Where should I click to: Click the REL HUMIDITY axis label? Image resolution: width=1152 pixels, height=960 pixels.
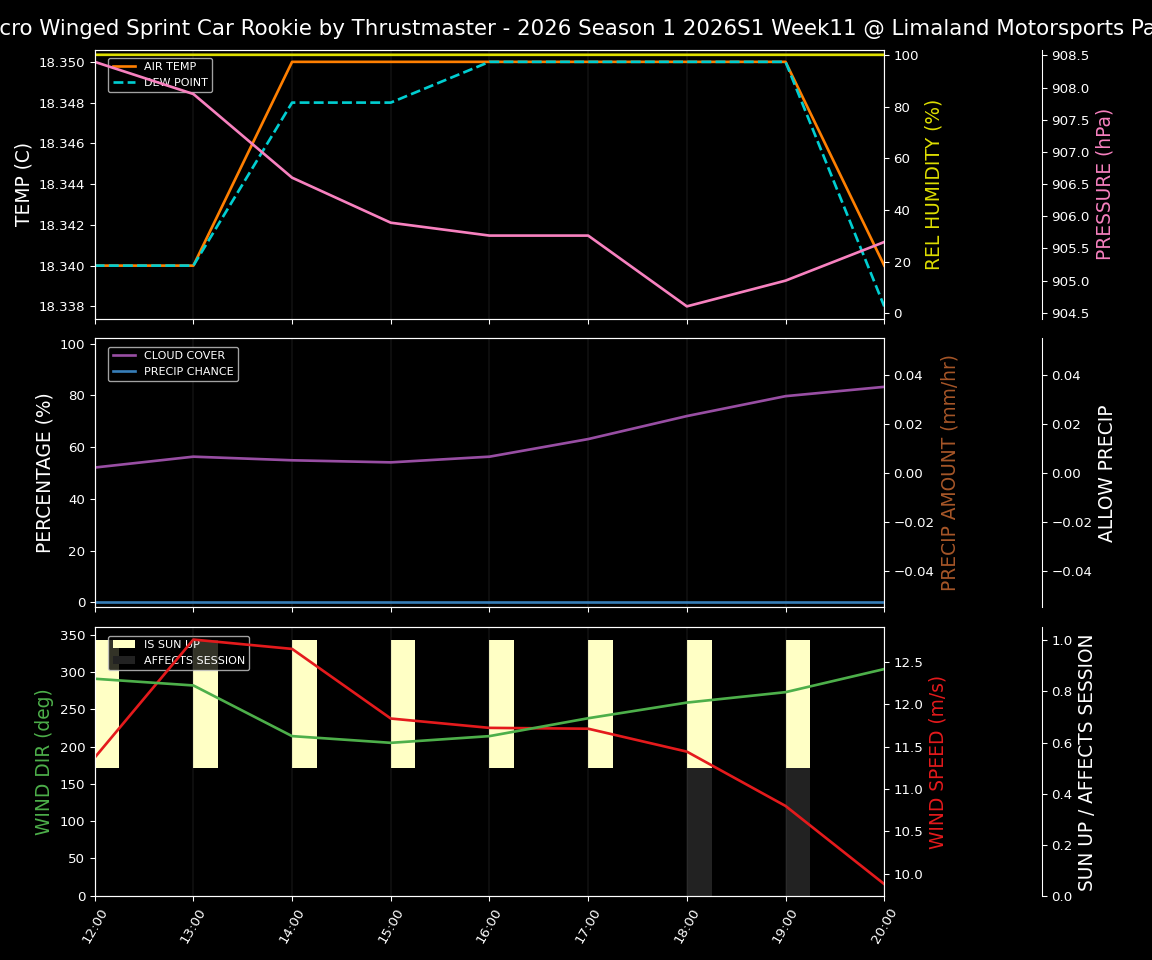930,187
